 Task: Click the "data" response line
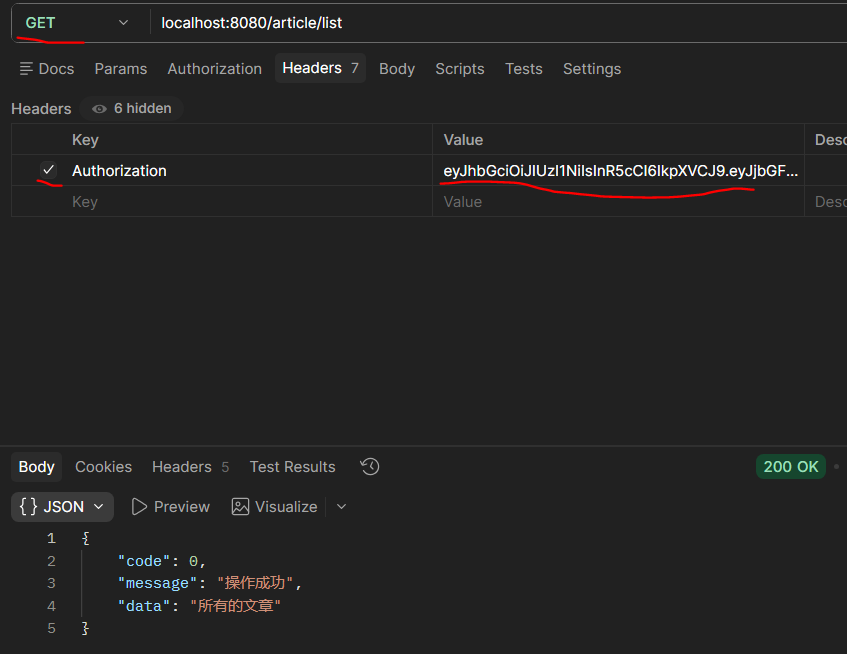click(199, 606)
